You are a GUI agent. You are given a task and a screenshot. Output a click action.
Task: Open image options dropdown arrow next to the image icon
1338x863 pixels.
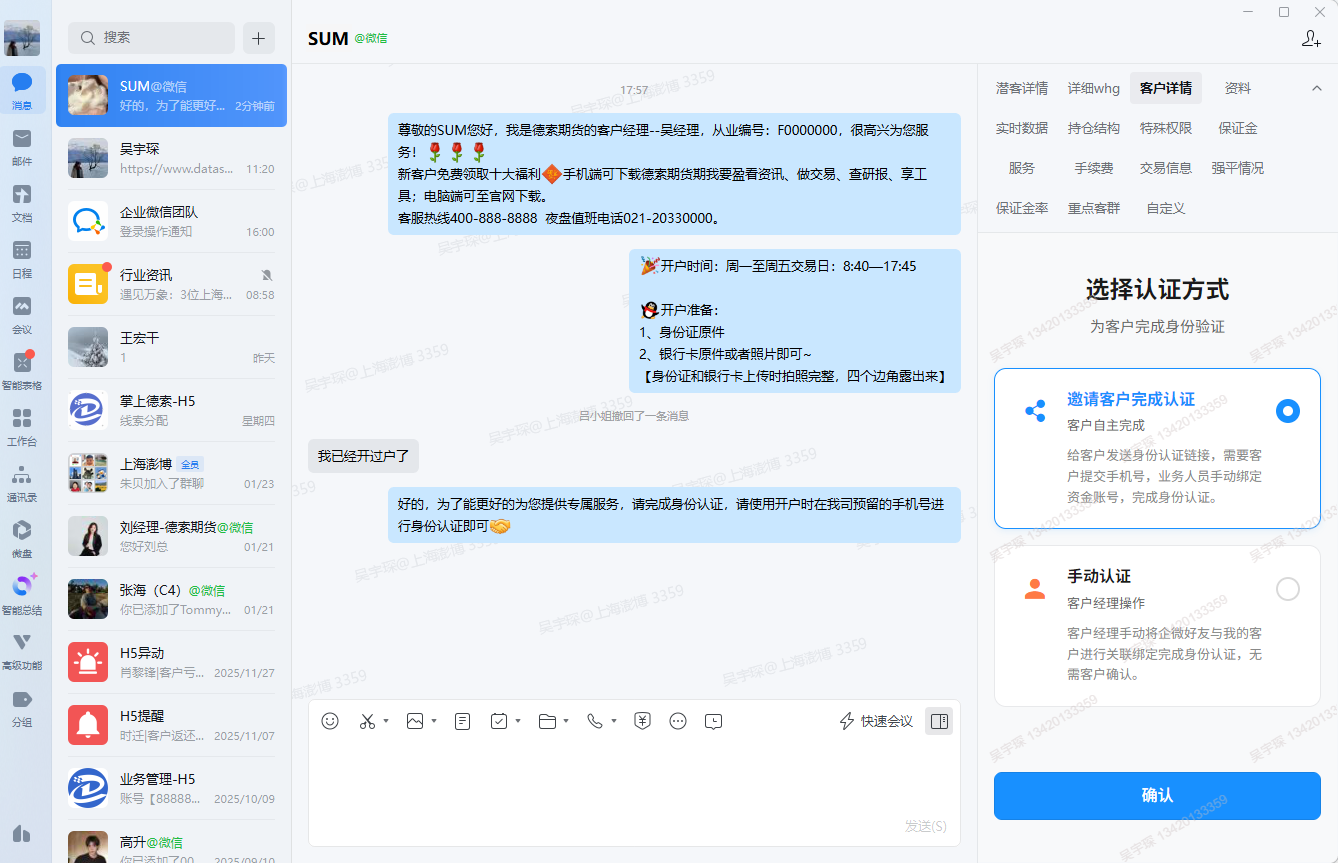tap(434, 721)
